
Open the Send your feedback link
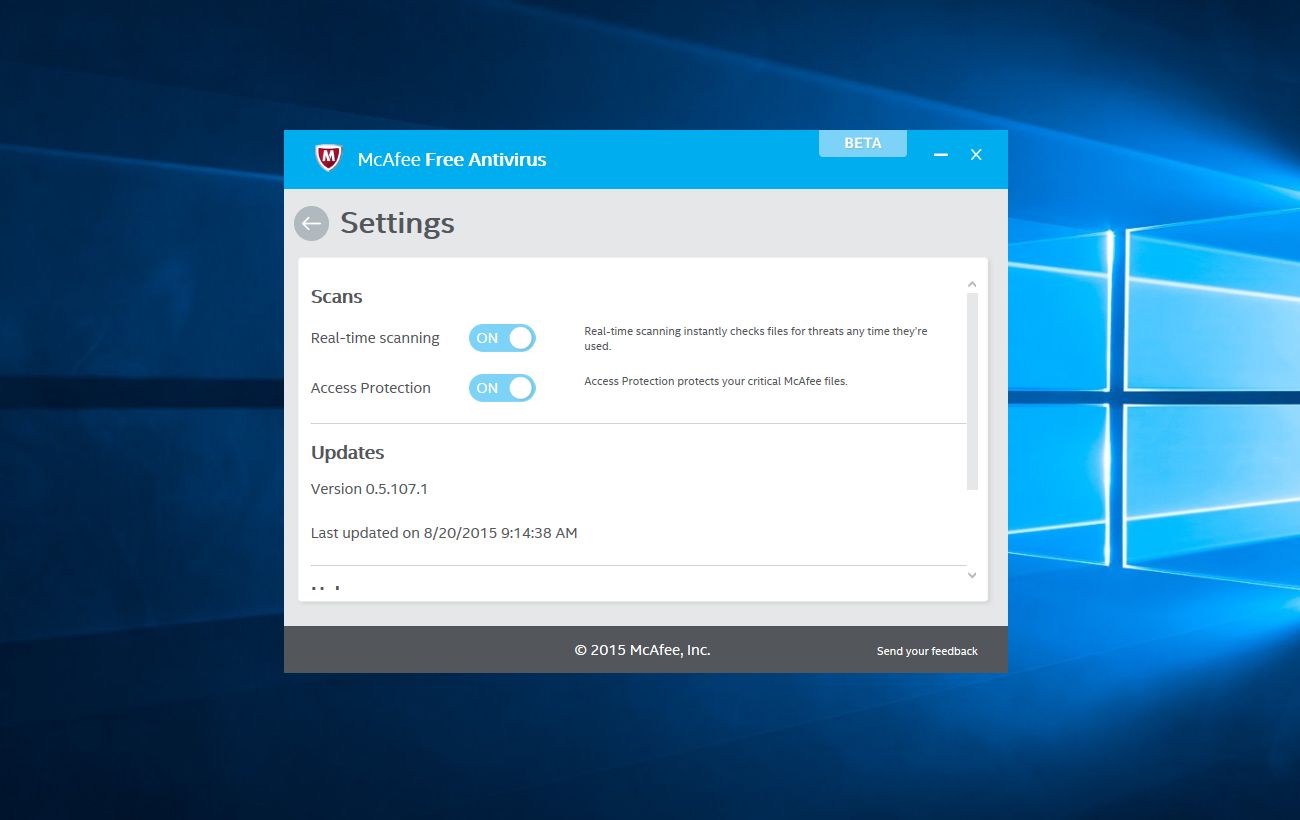(927, 651)
